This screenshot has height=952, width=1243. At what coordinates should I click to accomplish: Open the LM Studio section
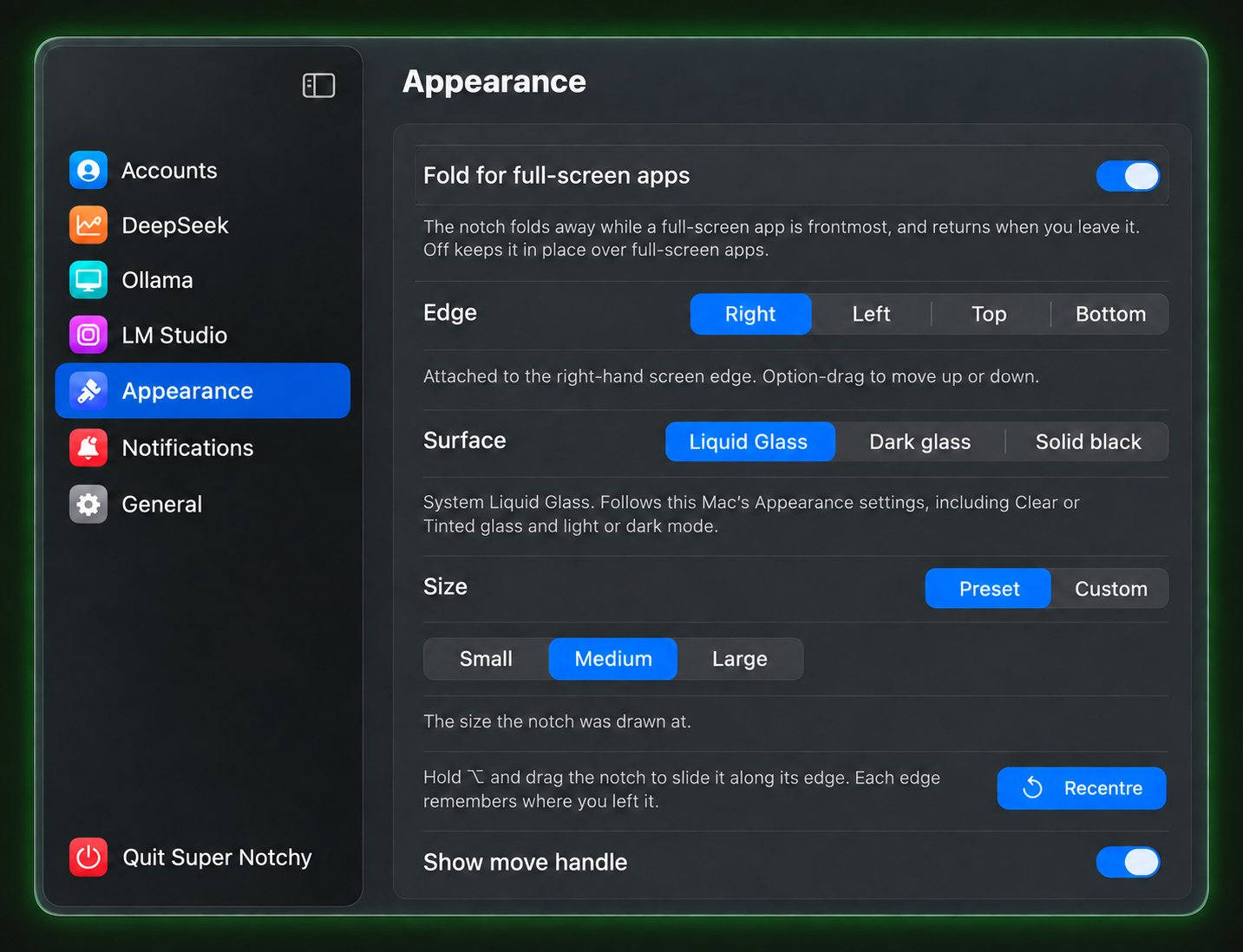[x=203, y=335]
